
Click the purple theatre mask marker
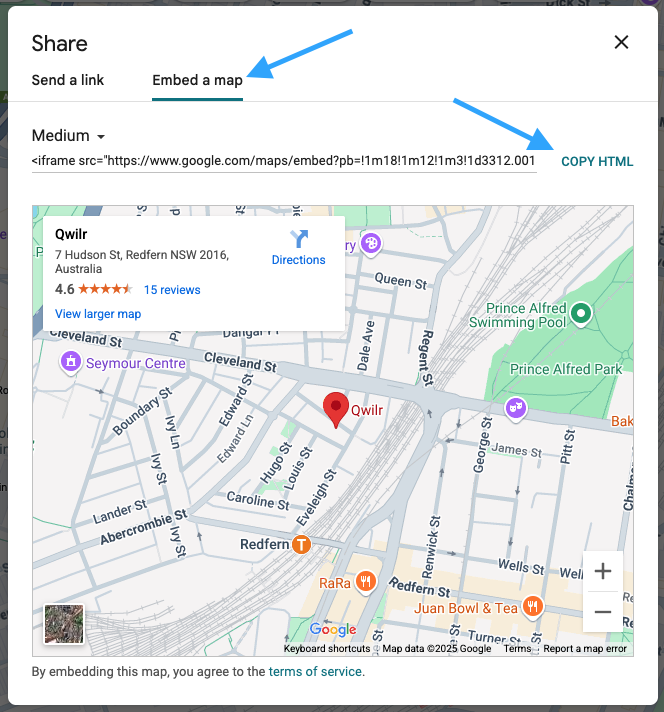pos(516,408)
